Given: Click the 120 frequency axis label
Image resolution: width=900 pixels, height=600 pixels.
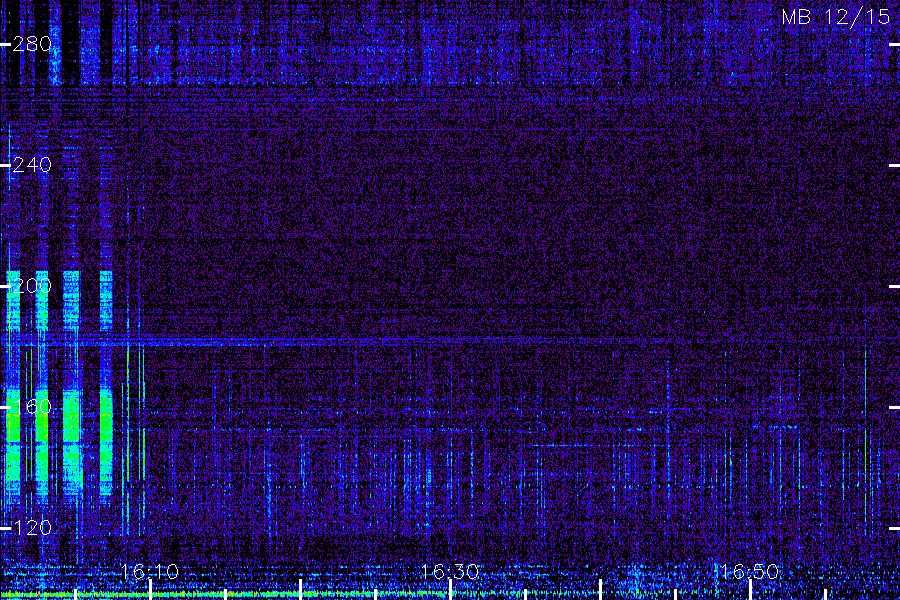Looking at the screenshot, I should click(x=32, y=528).
